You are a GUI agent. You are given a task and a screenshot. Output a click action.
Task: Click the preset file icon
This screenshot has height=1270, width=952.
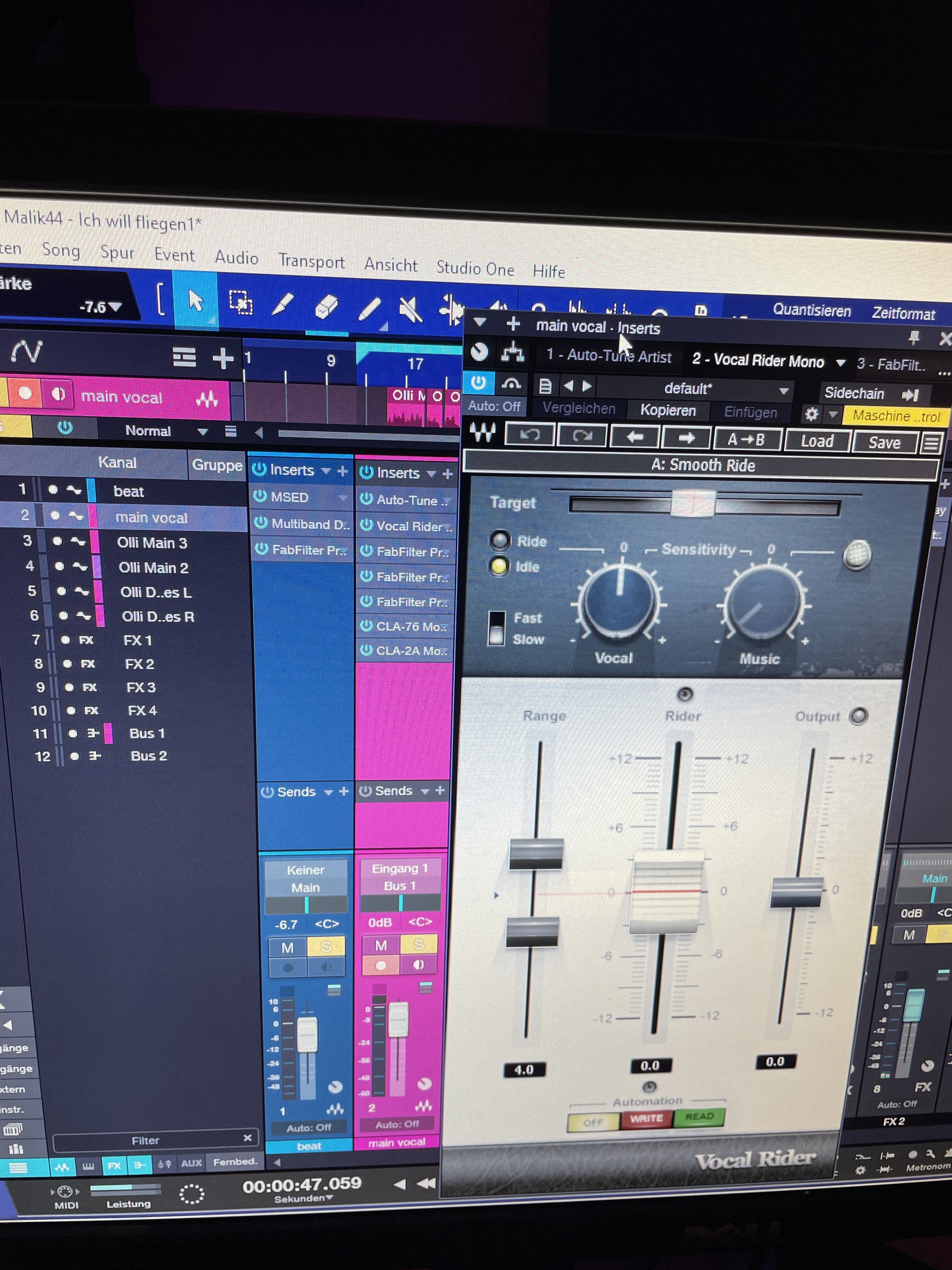click(545, 386)
